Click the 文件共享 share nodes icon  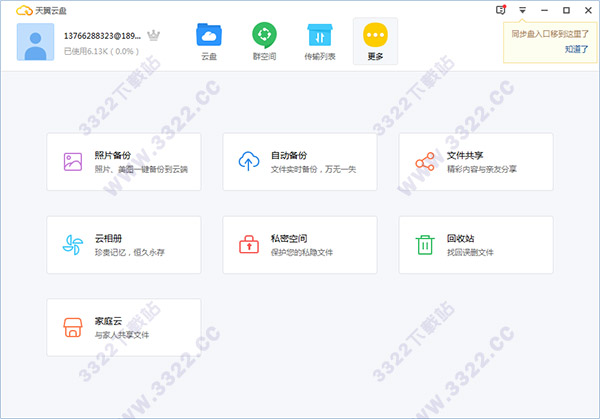point(425,161)
